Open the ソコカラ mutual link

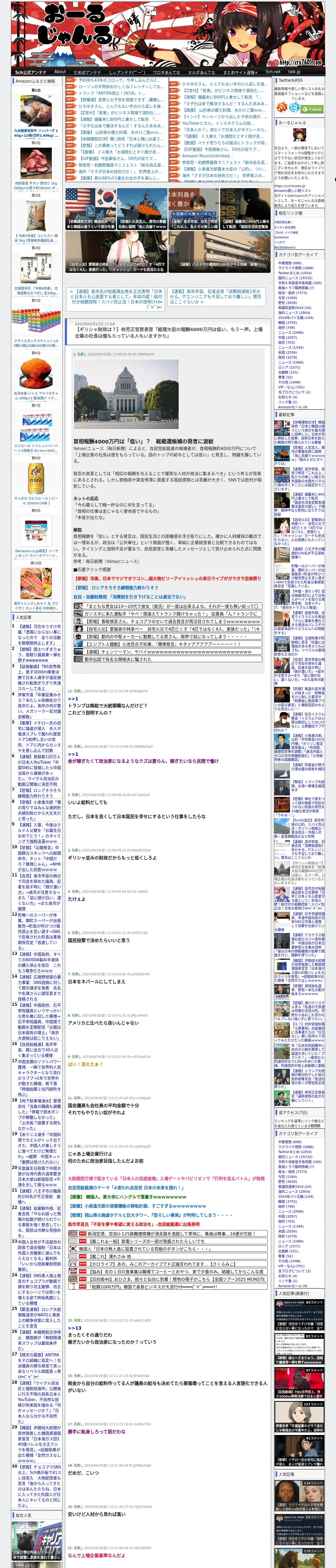tap(280, 242)
